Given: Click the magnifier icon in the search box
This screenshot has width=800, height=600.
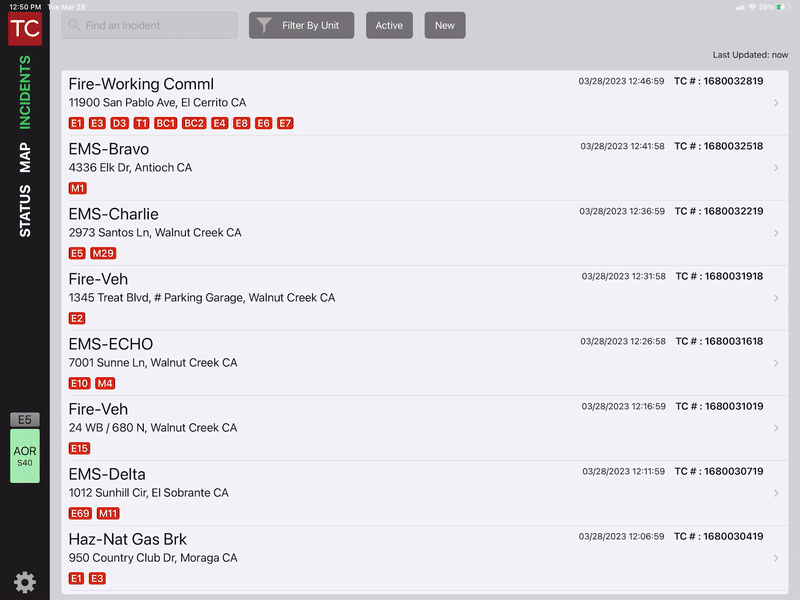Looking at the screenshot, I should pyautogui.click(x=74, y=26).
